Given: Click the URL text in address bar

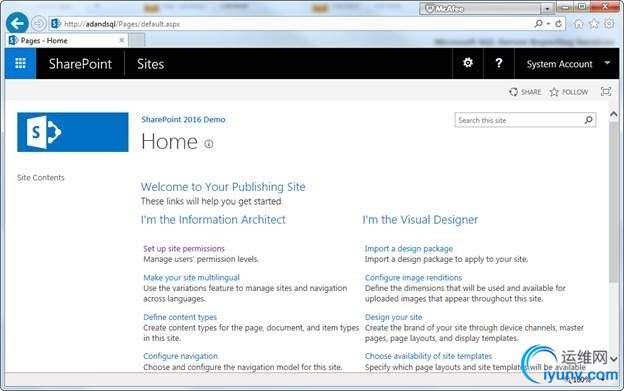Looking at the screenshot, I should [122, 24].
